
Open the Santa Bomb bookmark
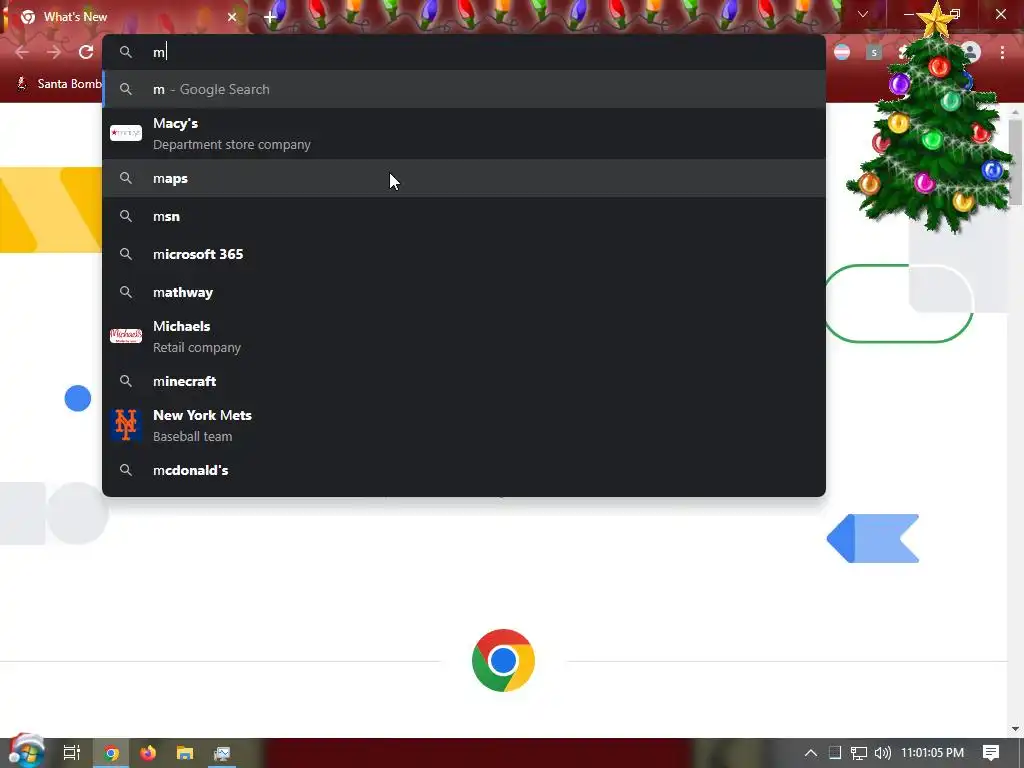tap(60, 84)
